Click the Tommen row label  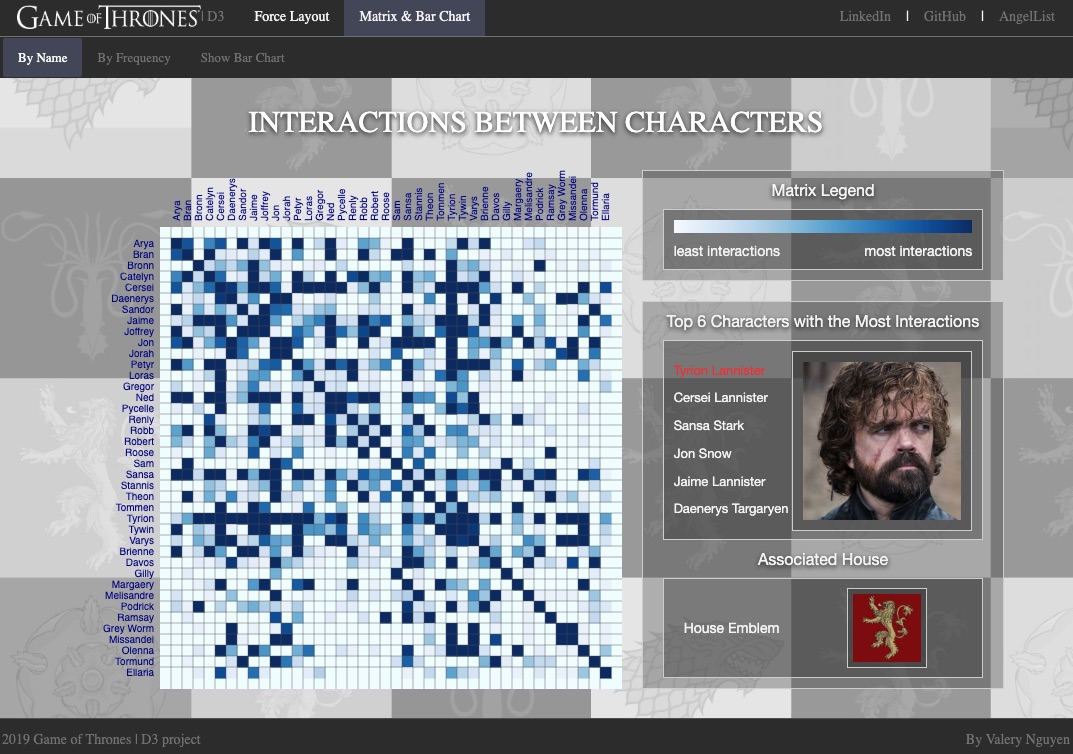135,508
